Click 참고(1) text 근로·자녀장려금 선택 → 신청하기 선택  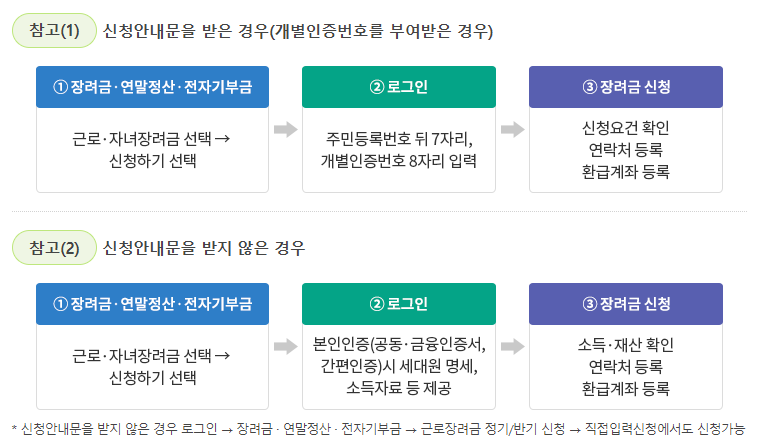pyautogui.click(x=152, y=149)
